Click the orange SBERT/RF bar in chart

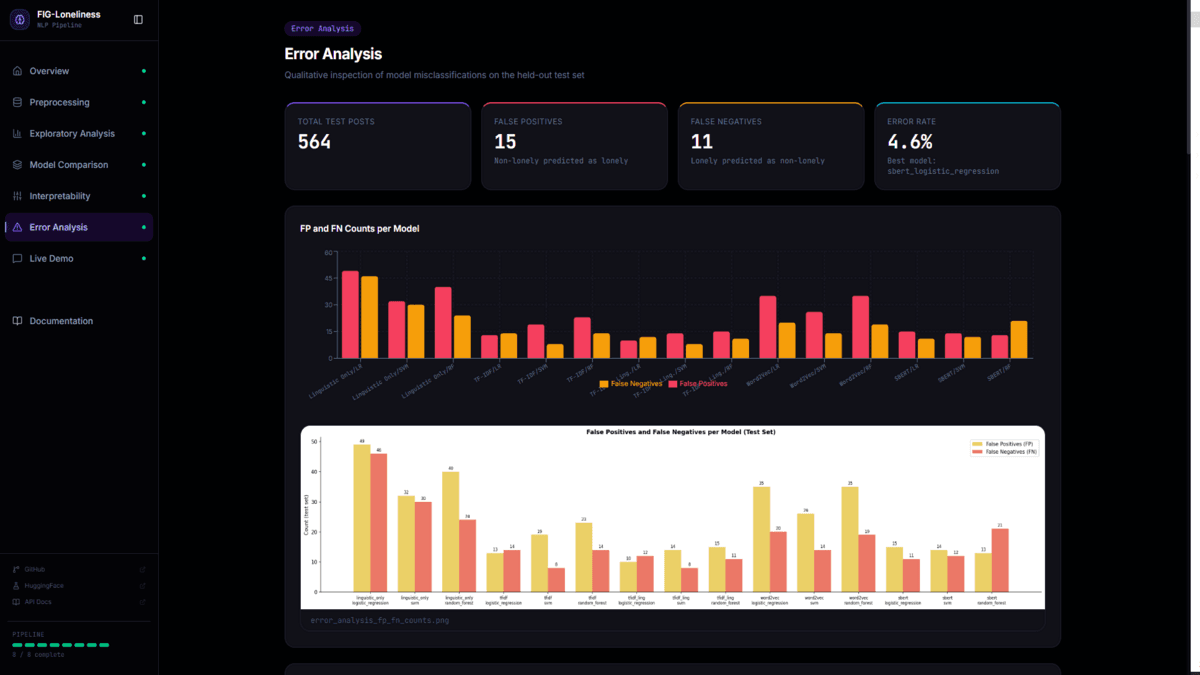coord(1019,339)
